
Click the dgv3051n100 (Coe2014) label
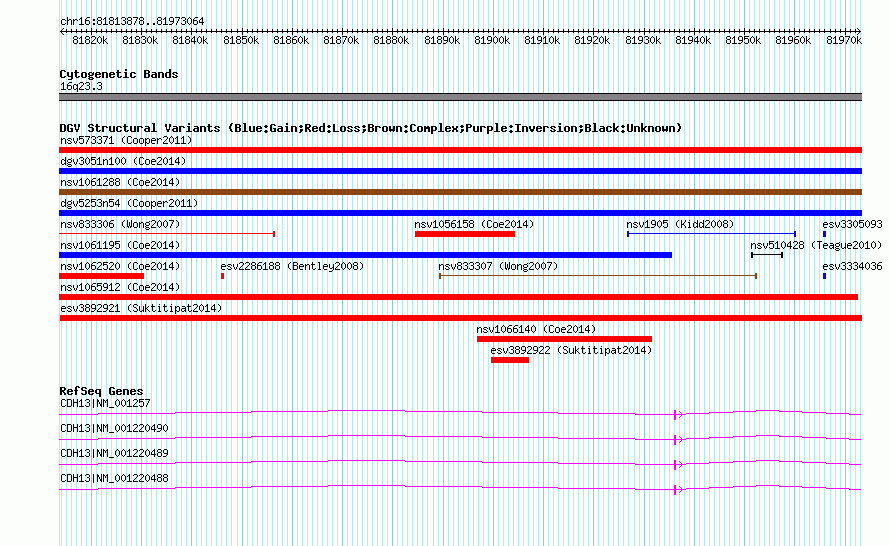click(123, 161)
